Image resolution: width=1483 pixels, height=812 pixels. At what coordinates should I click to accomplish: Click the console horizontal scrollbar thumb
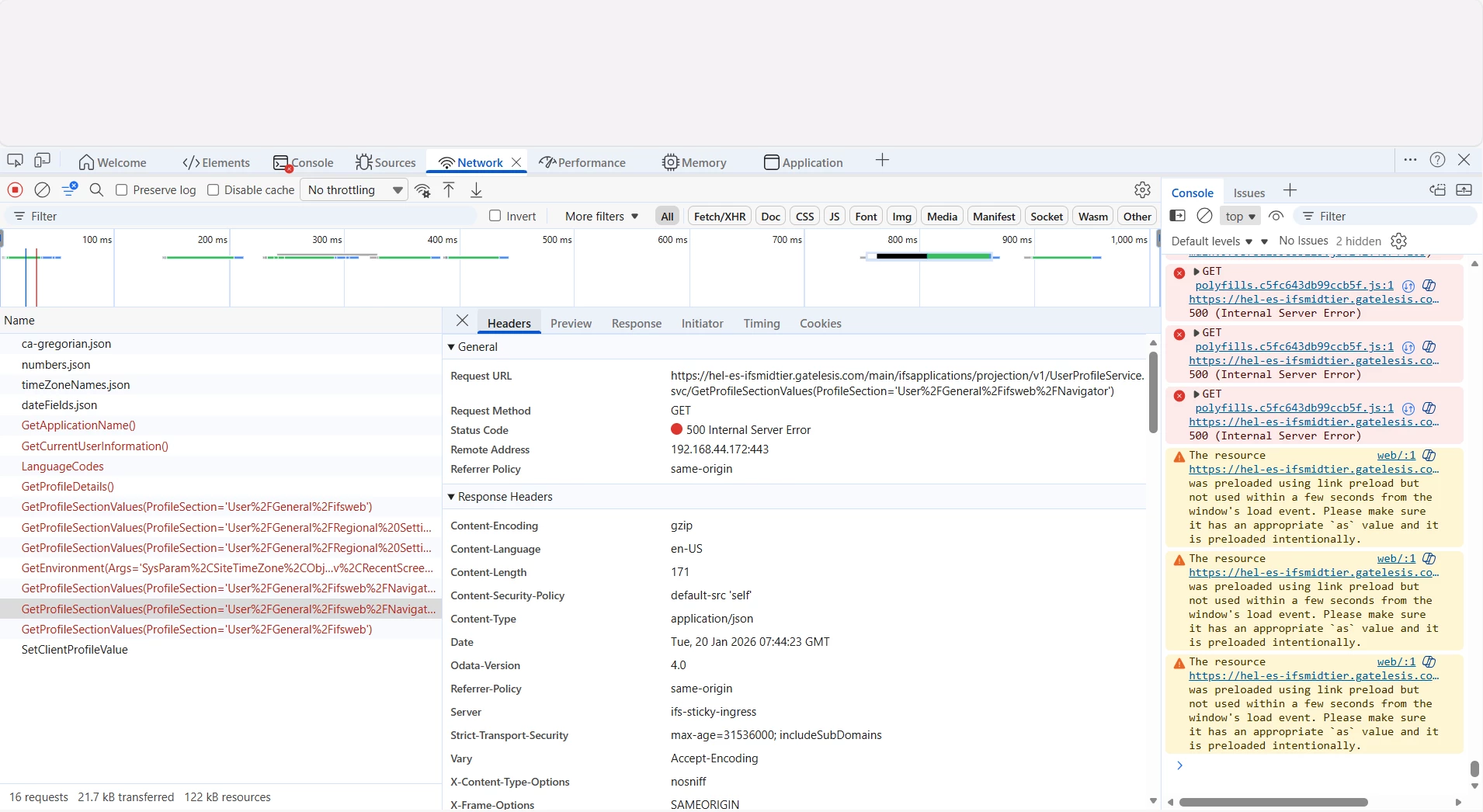tap(1273, 802)
